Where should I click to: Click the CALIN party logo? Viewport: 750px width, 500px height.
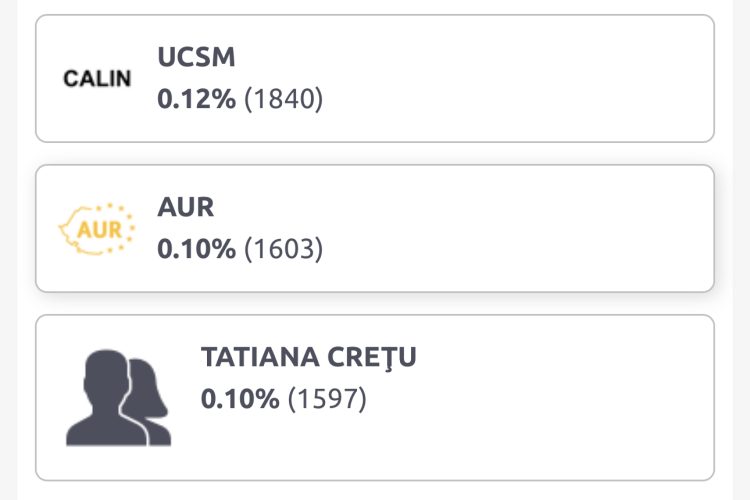97,78
